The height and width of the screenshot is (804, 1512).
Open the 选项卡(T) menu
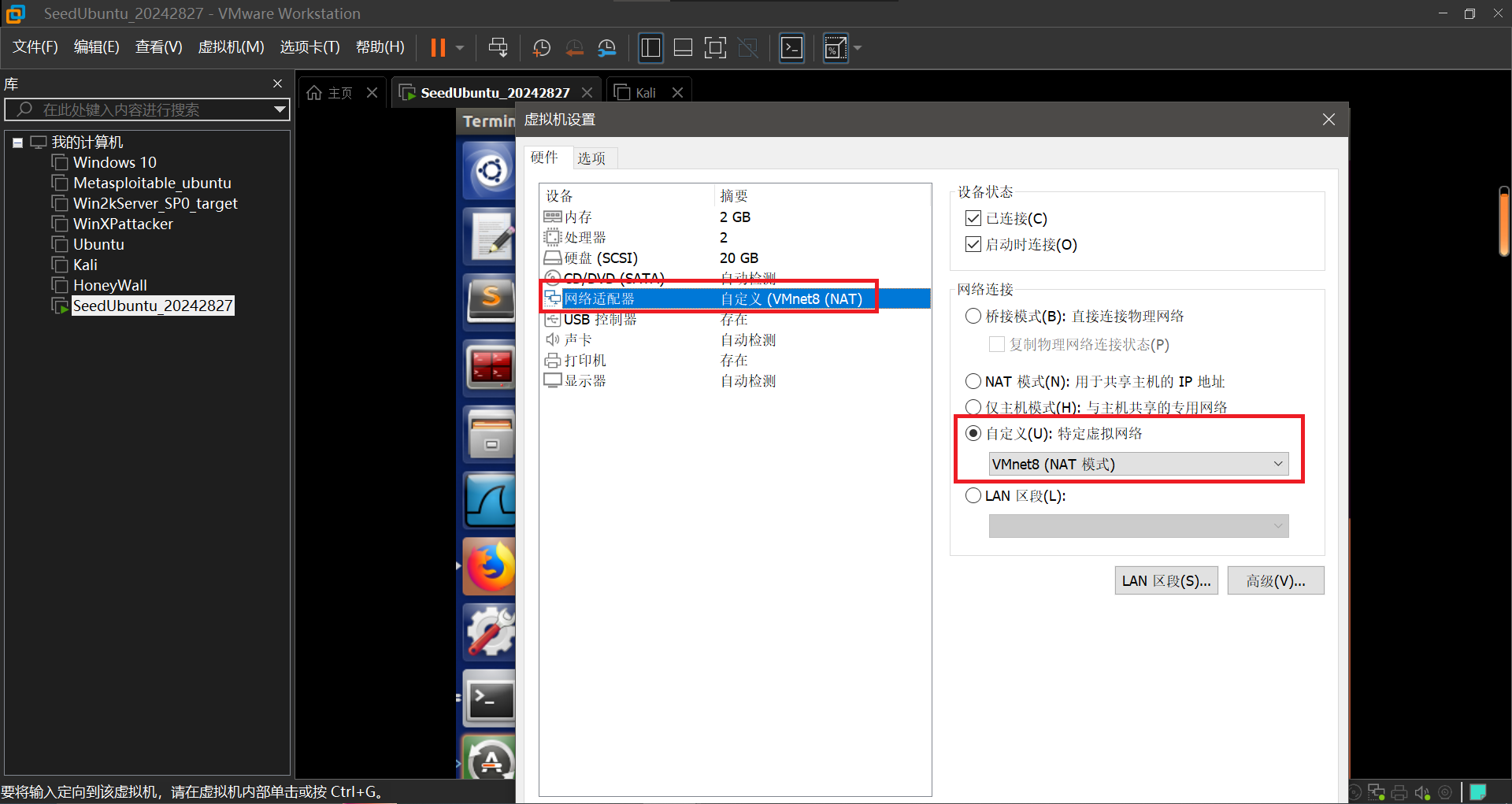click(x=310, y=47)
